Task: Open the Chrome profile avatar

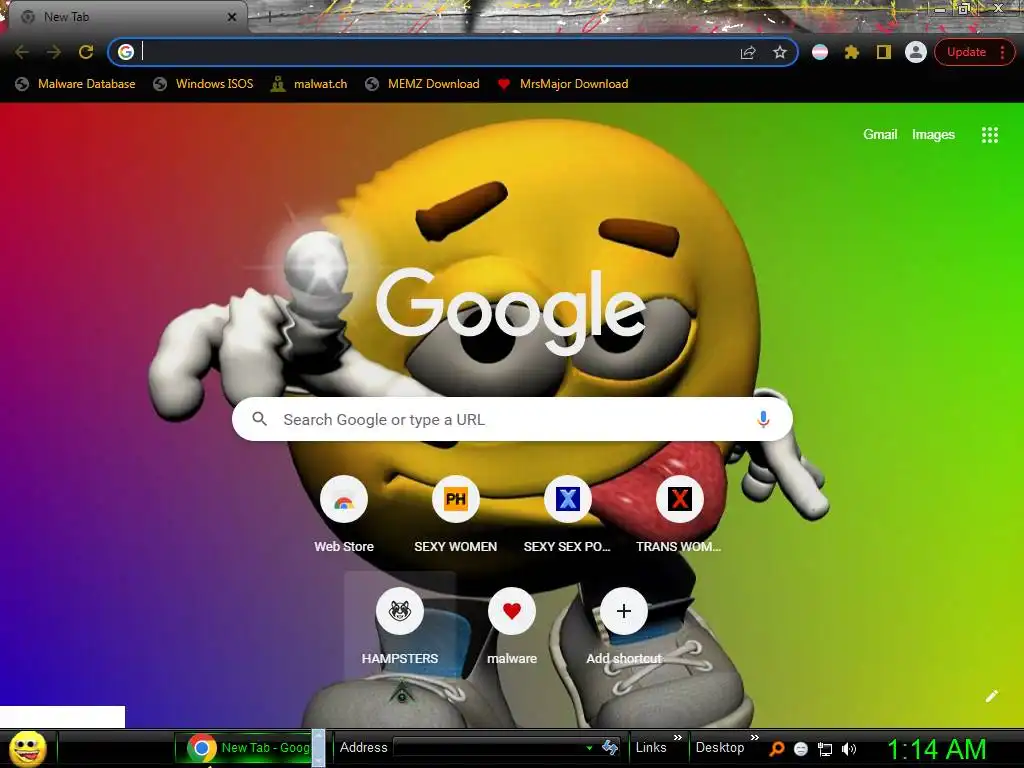Action: pos(916,52)
